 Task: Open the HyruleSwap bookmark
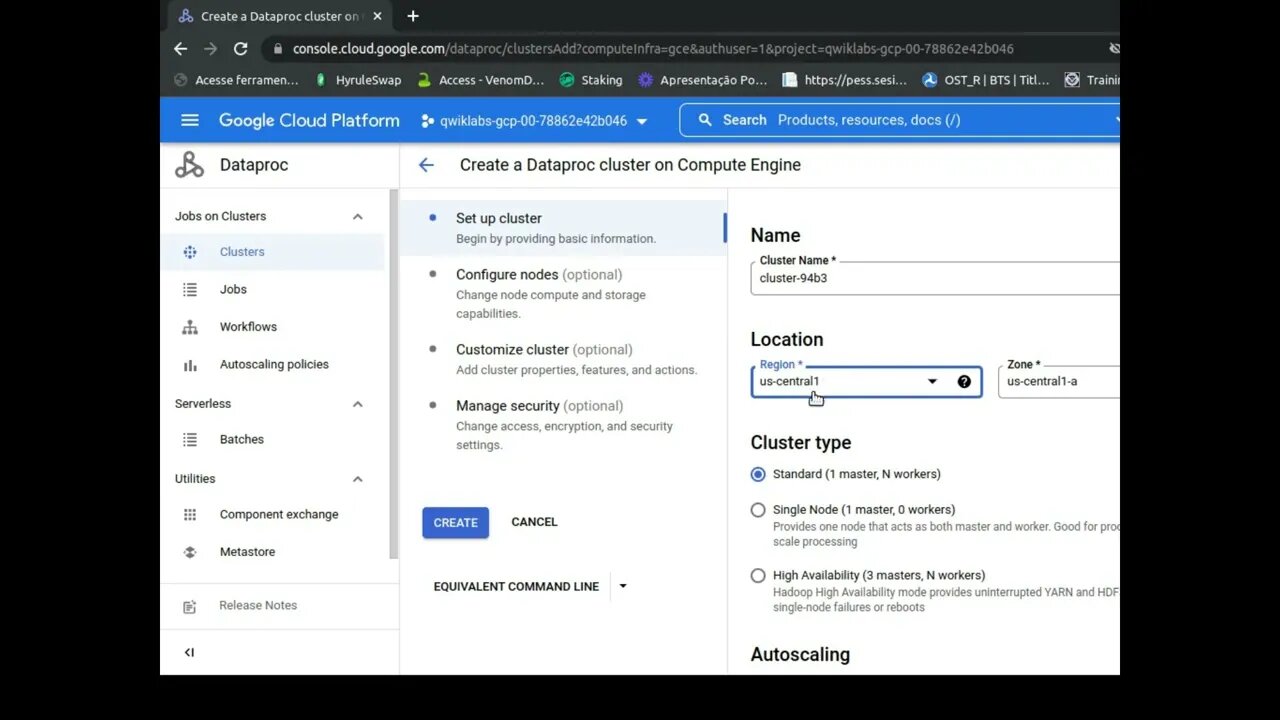click(358, 80)
